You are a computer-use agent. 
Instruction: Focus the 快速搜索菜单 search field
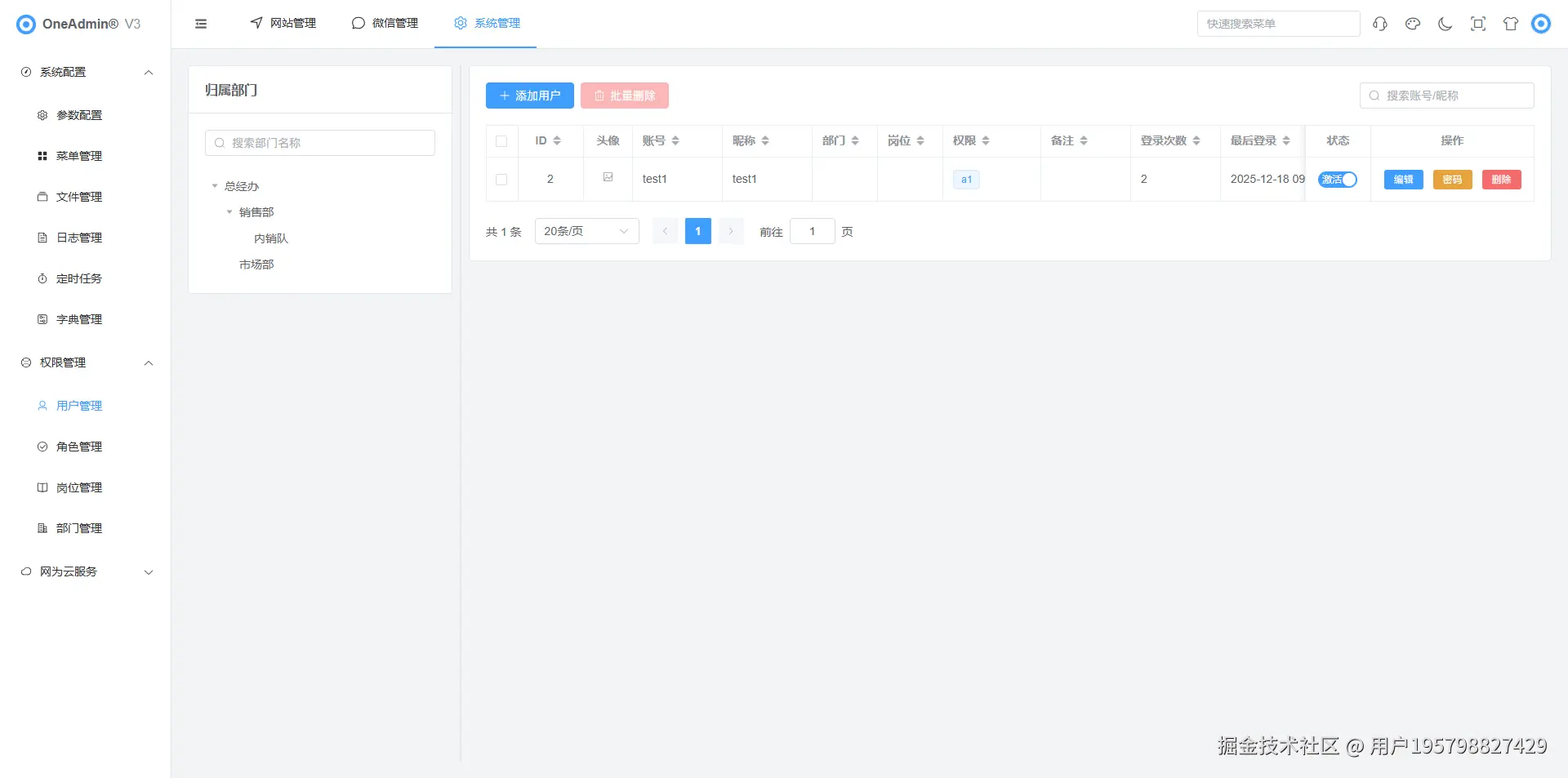[1279, 24]
